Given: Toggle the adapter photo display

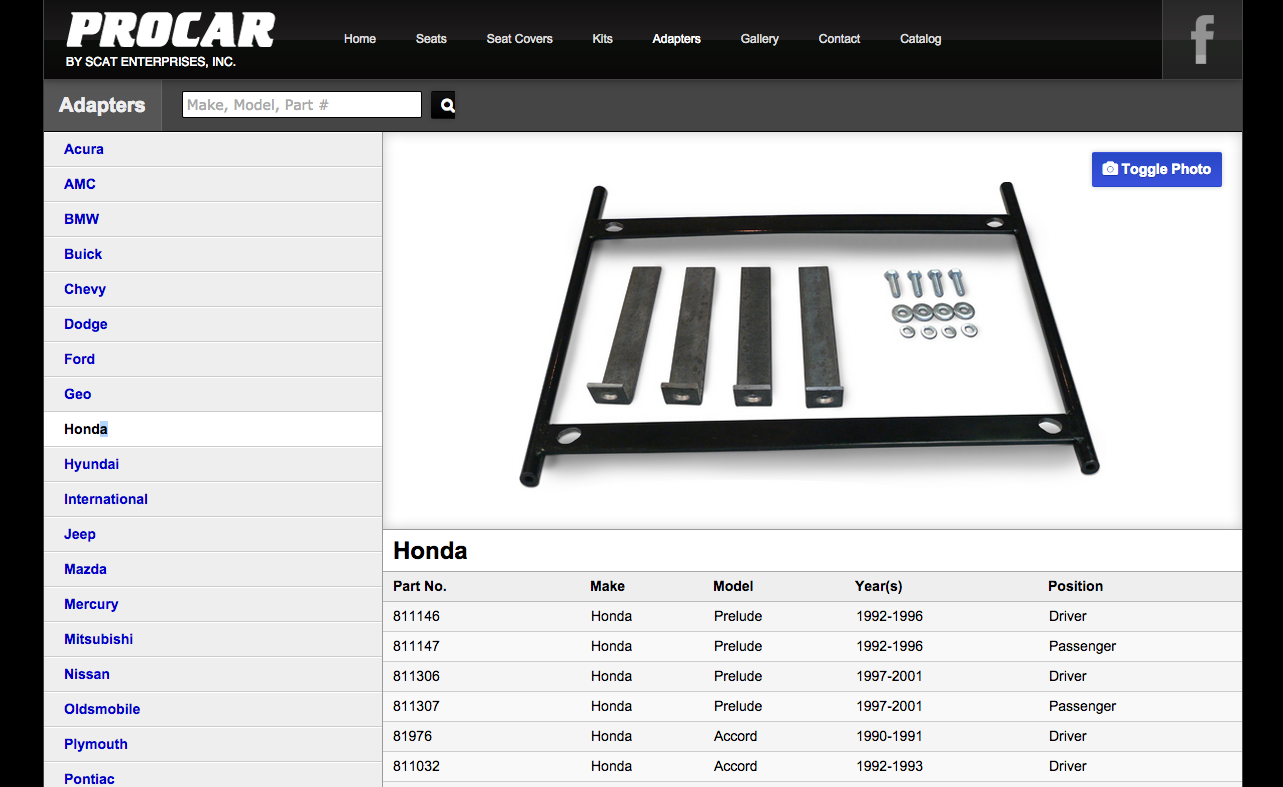Looking at the screenshot, I should click(x=1157, y=169).
